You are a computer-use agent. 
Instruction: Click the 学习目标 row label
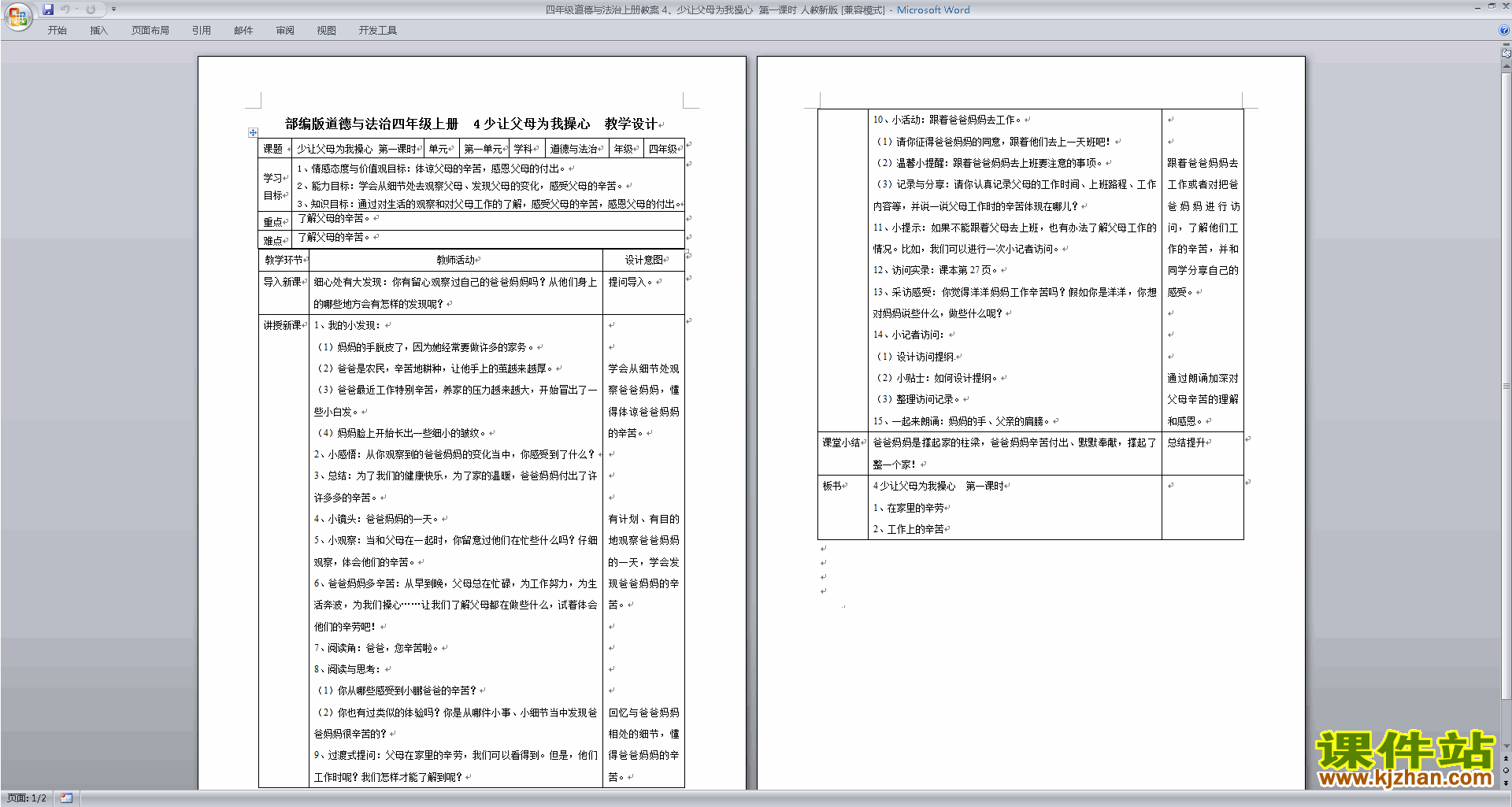[273, 187]
